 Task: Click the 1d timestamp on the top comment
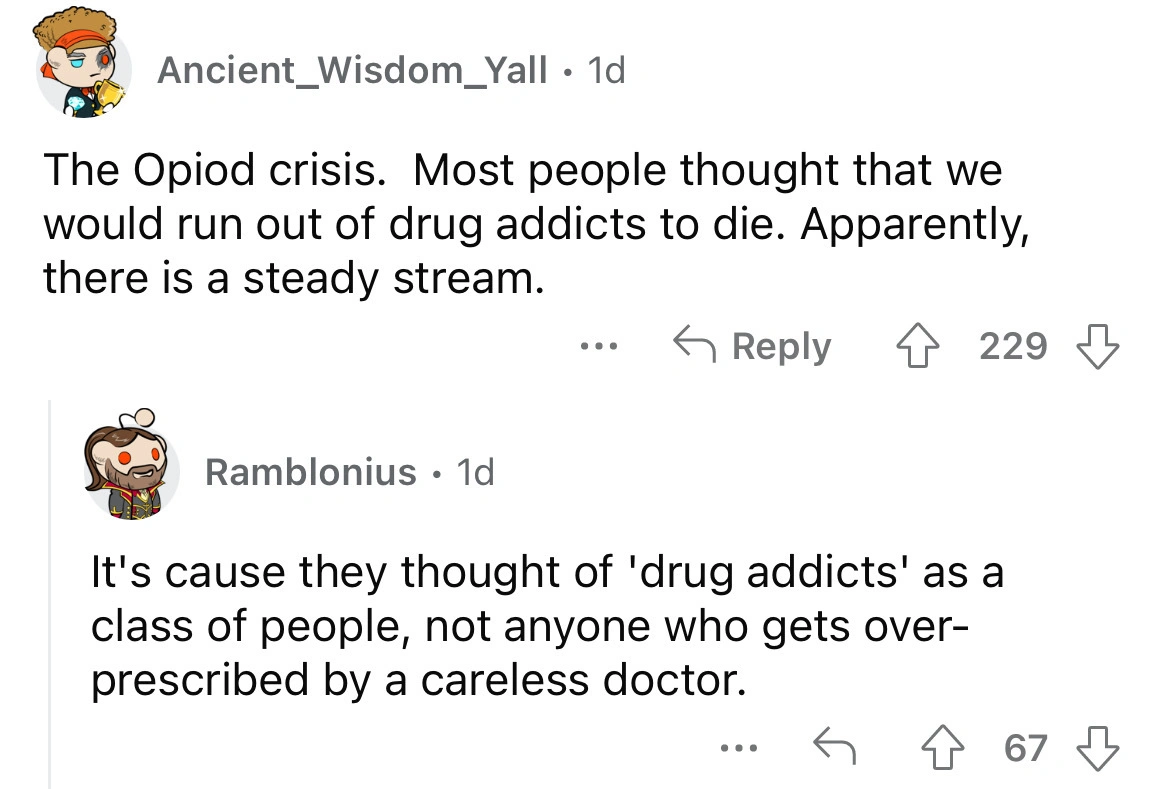[x=606, y=69]
